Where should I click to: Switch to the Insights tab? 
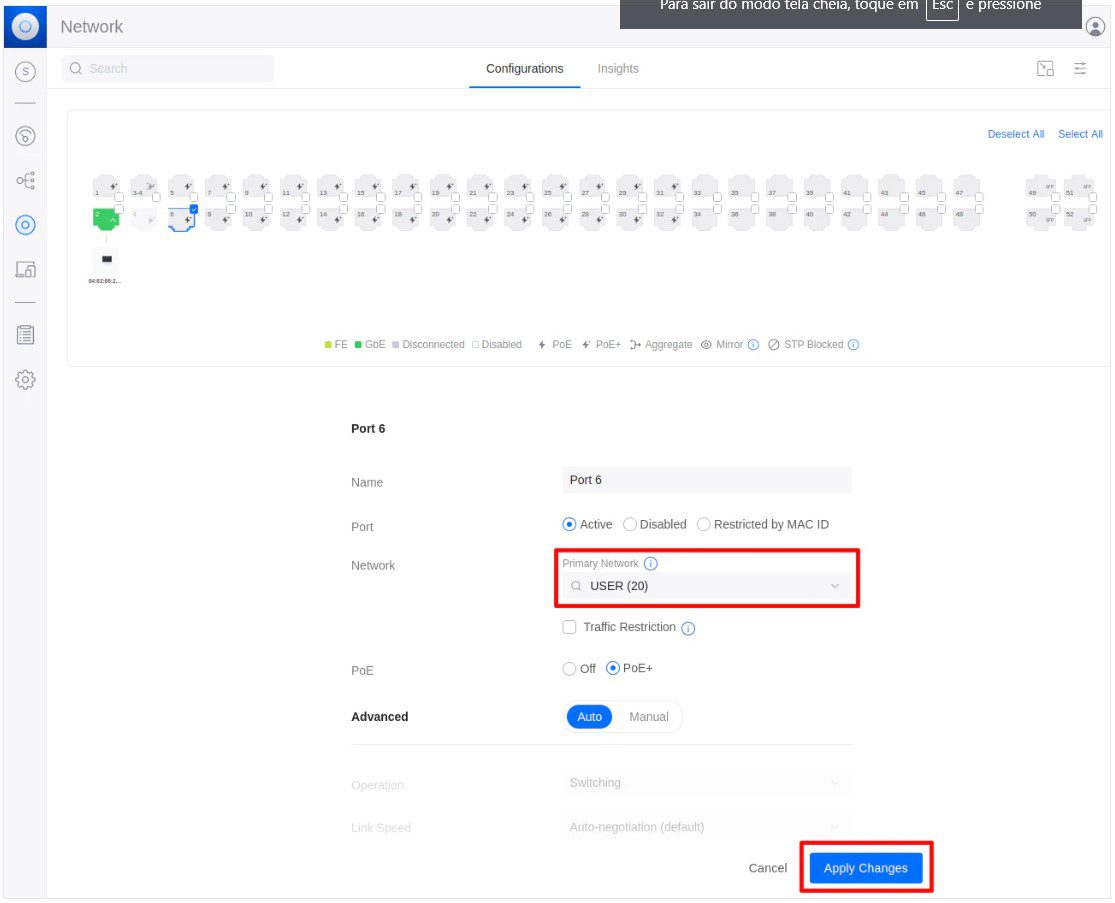618,69
